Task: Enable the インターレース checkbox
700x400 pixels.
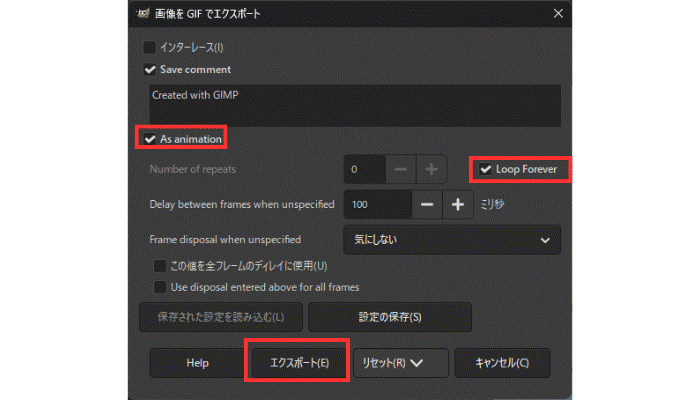Action: (x=150, y=47)
